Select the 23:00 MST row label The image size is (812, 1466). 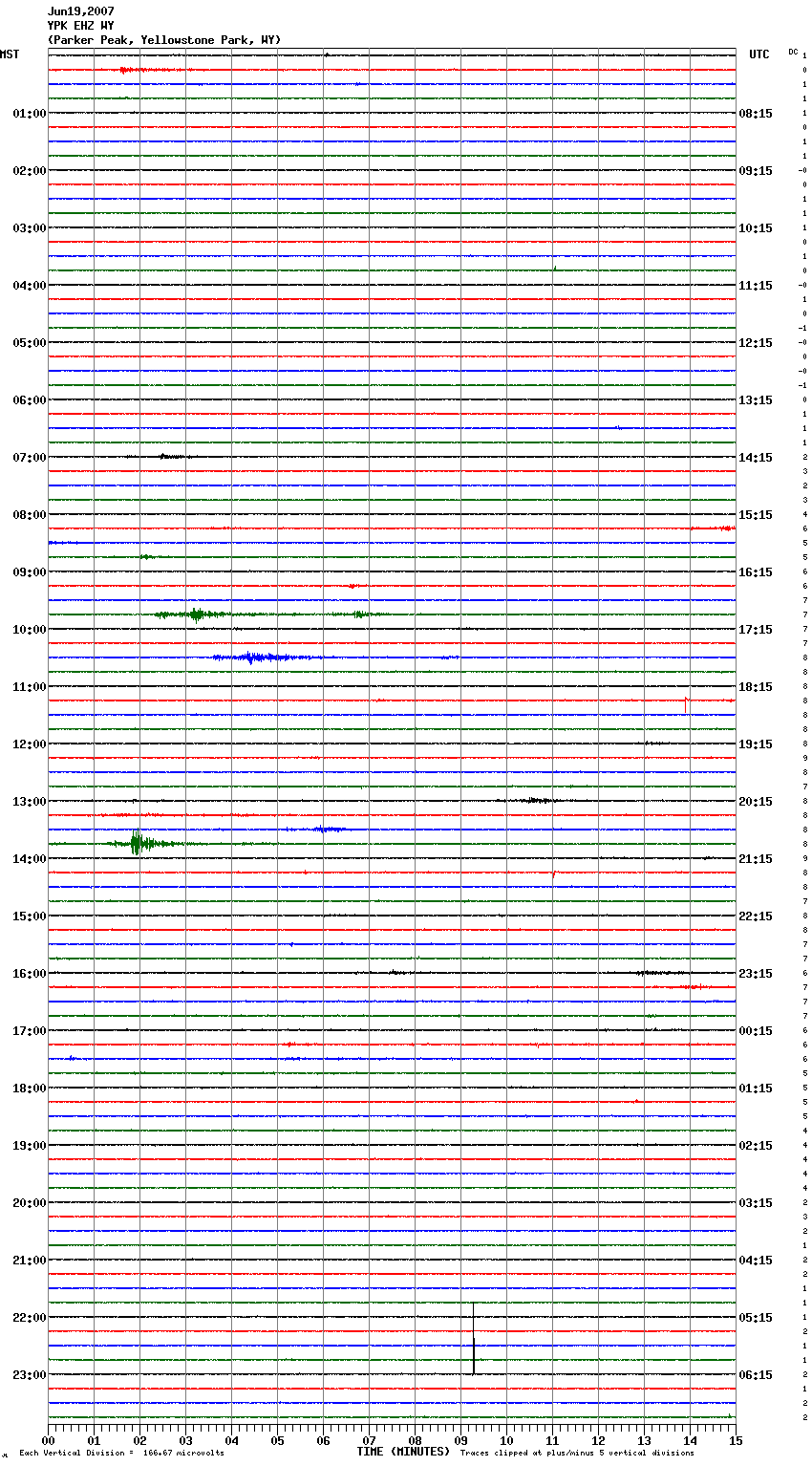coord(30,1375)
